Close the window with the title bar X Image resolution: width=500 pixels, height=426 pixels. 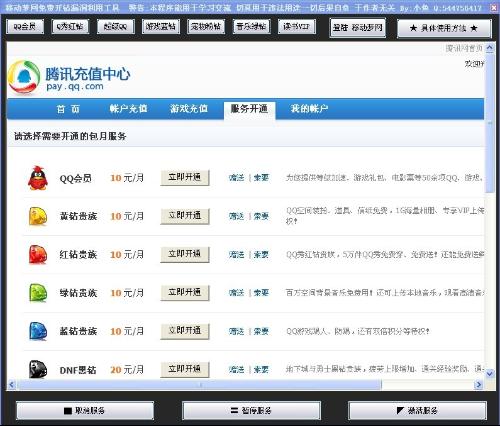tap(494, 7)
